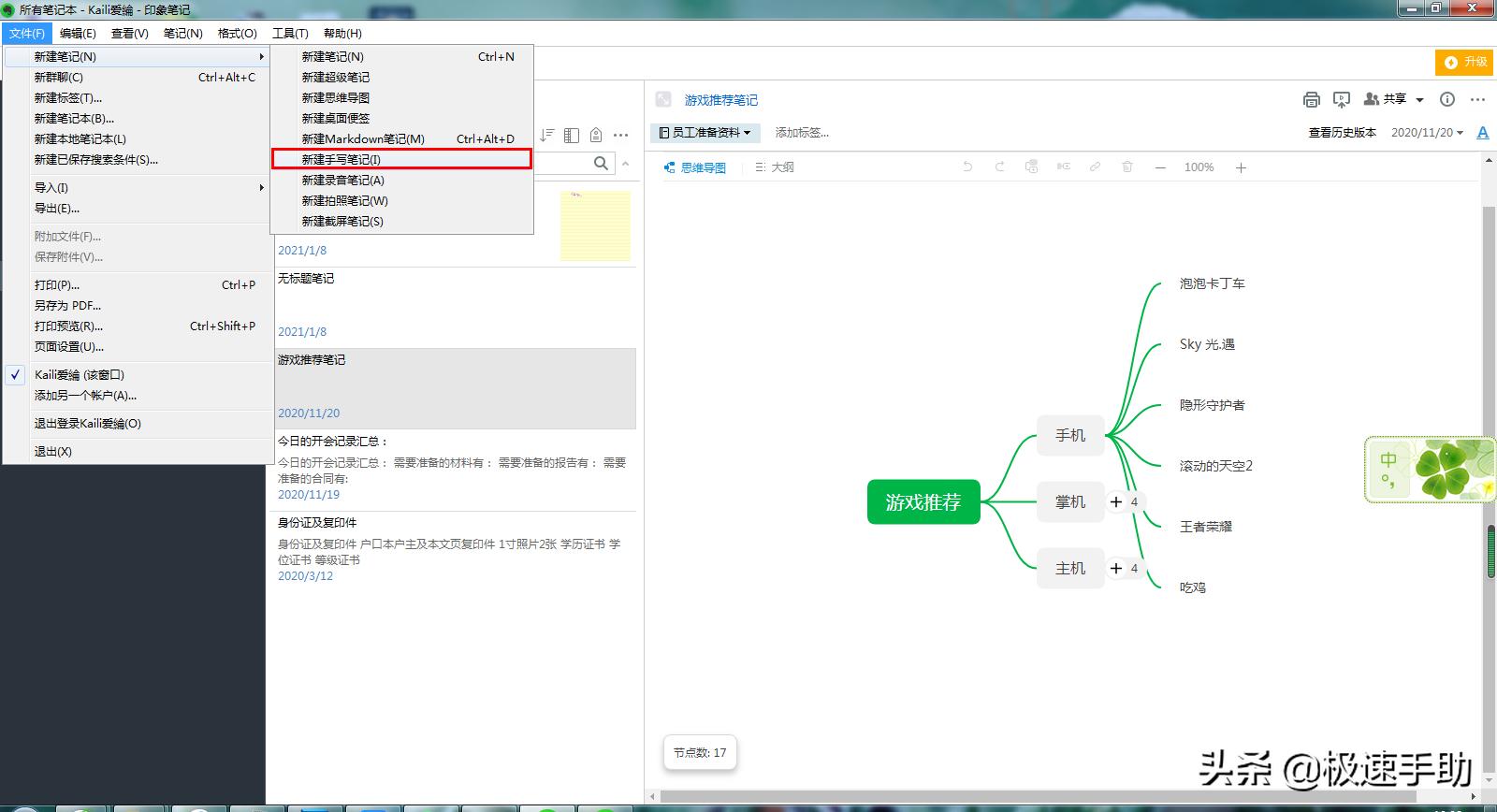Screen dimensions: 1497x812
Task: Click the note list sort icon
Action: point(547,135)
